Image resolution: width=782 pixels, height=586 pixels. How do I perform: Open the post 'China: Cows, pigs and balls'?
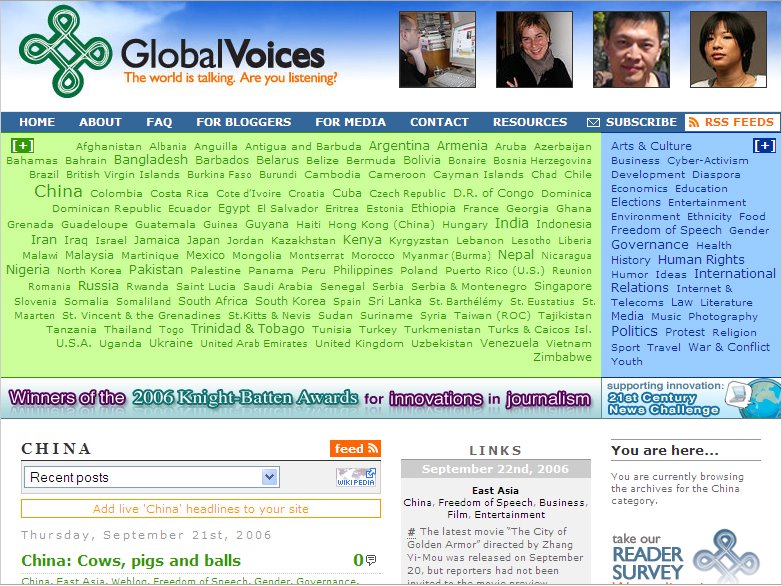click(x=131, y=561)
